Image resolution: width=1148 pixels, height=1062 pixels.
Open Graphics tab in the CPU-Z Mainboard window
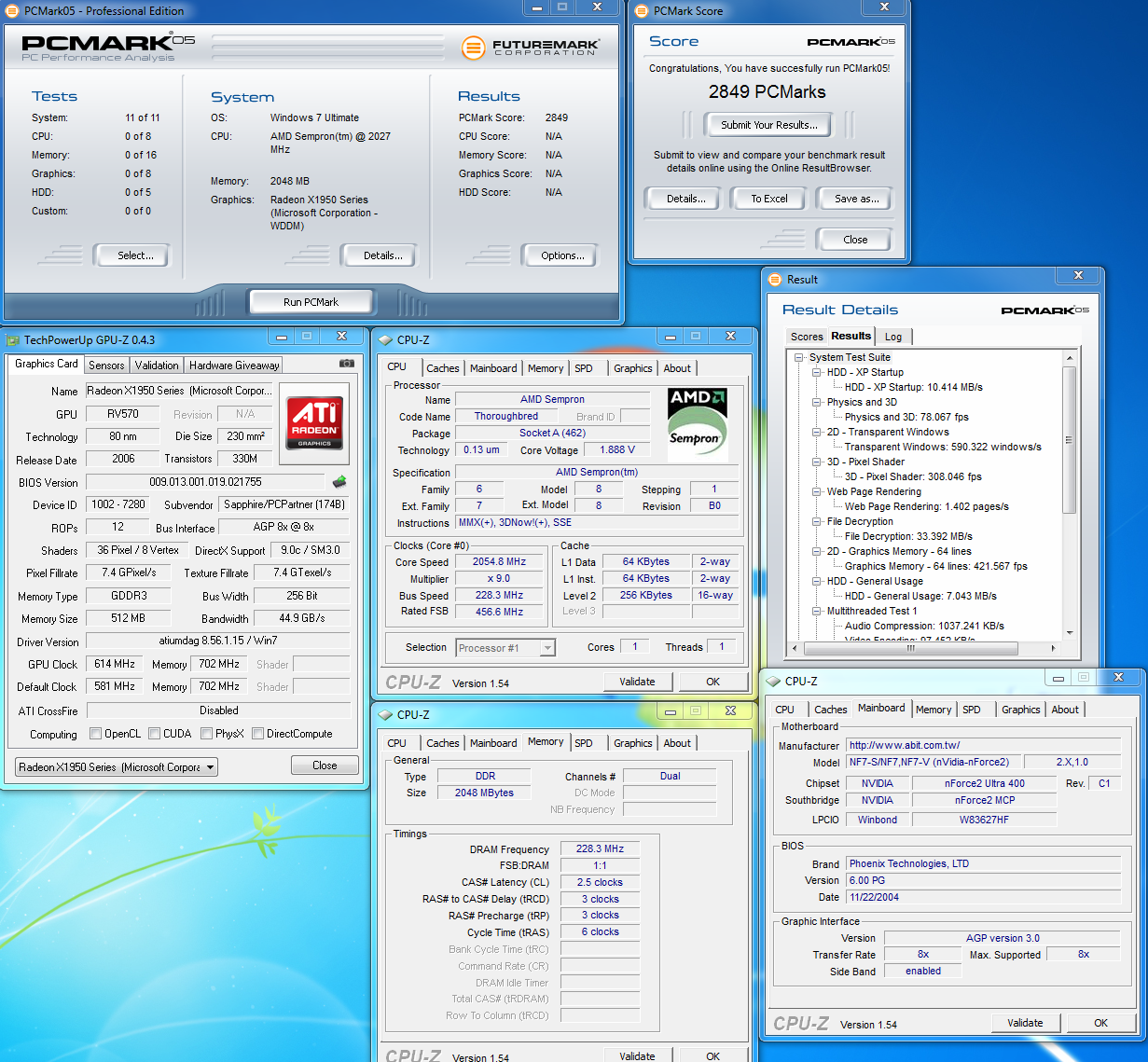(x=1020, y=710)
